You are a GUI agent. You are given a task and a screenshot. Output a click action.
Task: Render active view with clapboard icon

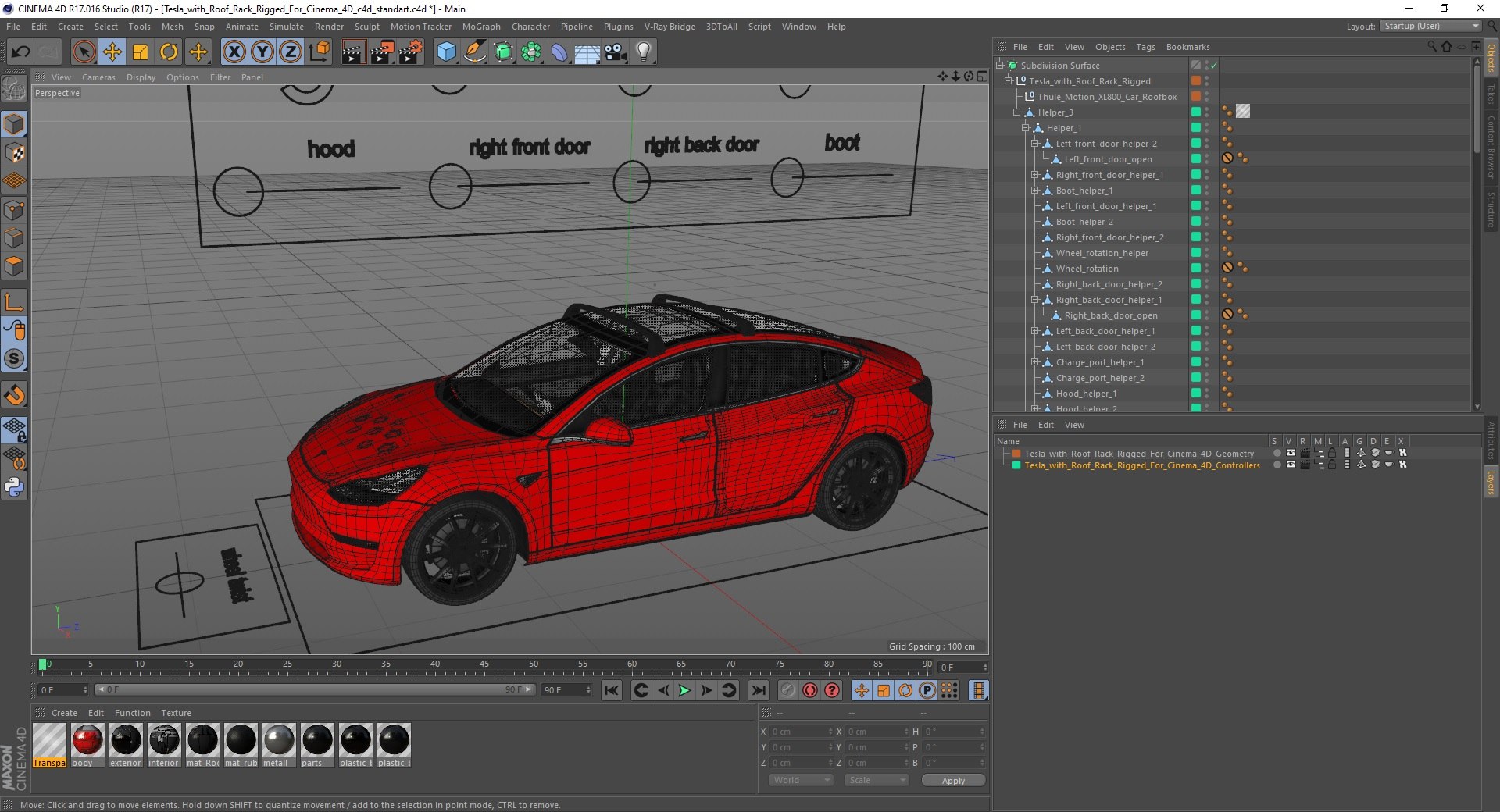[x=353, y=52]
